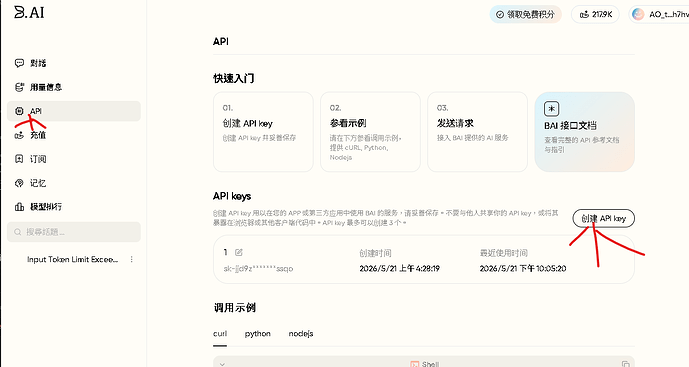The width and height of the screenshot is (689, 367).
Task: Open options menu for Input Token Limit chat
Action: 131,259
